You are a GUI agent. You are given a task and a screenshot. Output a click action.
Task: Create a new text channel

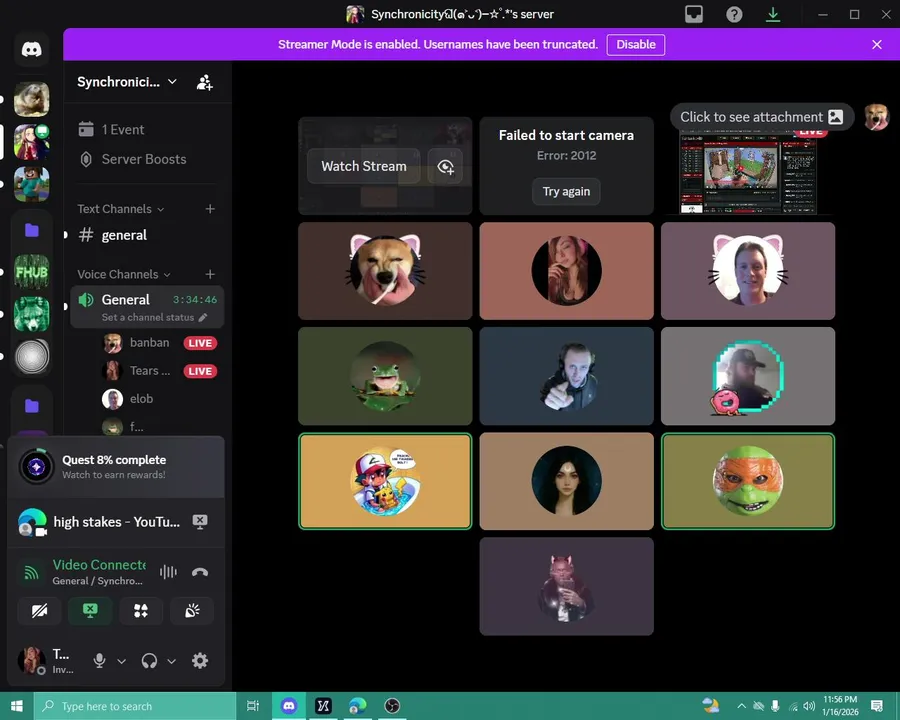pos(210,209)
